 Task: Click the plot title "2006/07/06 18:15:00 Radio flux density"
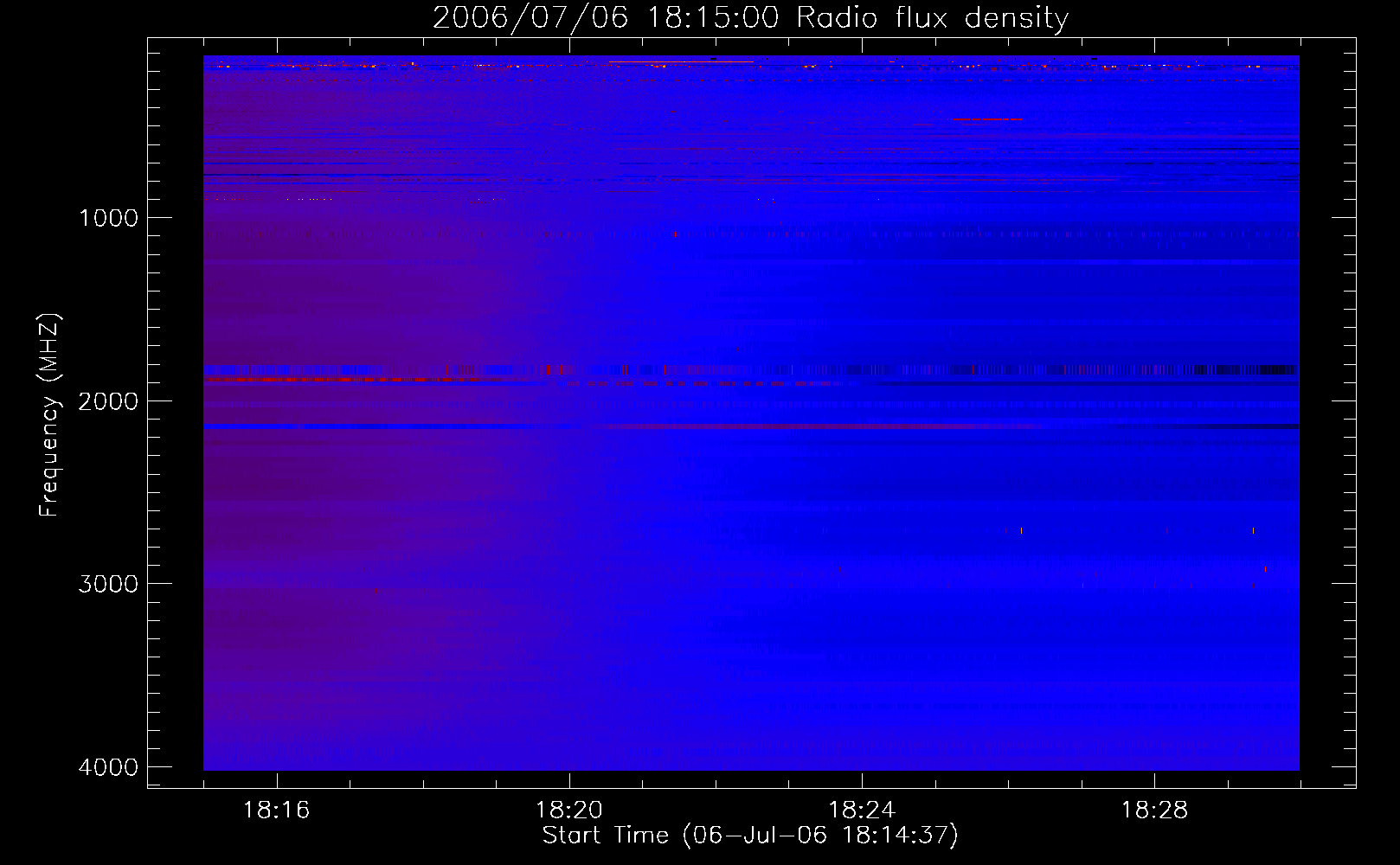750,18
